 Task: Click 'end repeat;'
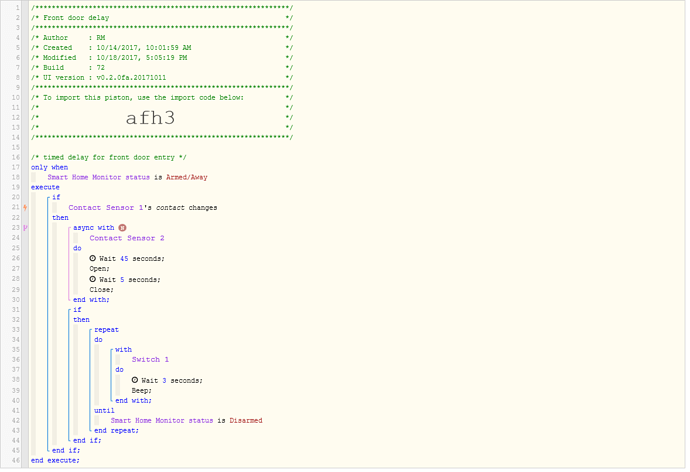tap(116, 431)
